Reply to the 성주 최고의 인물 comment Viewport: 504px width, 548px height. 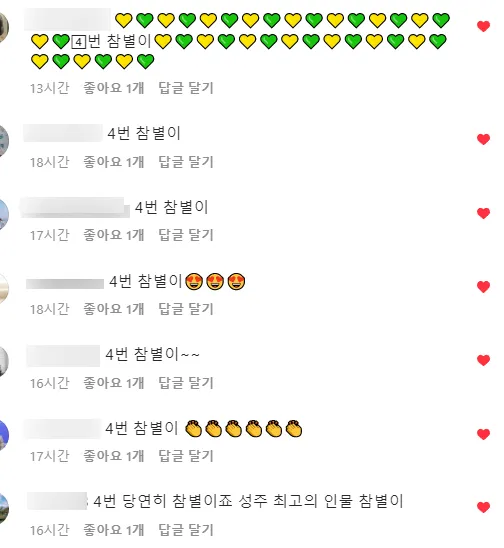[186, 529]
